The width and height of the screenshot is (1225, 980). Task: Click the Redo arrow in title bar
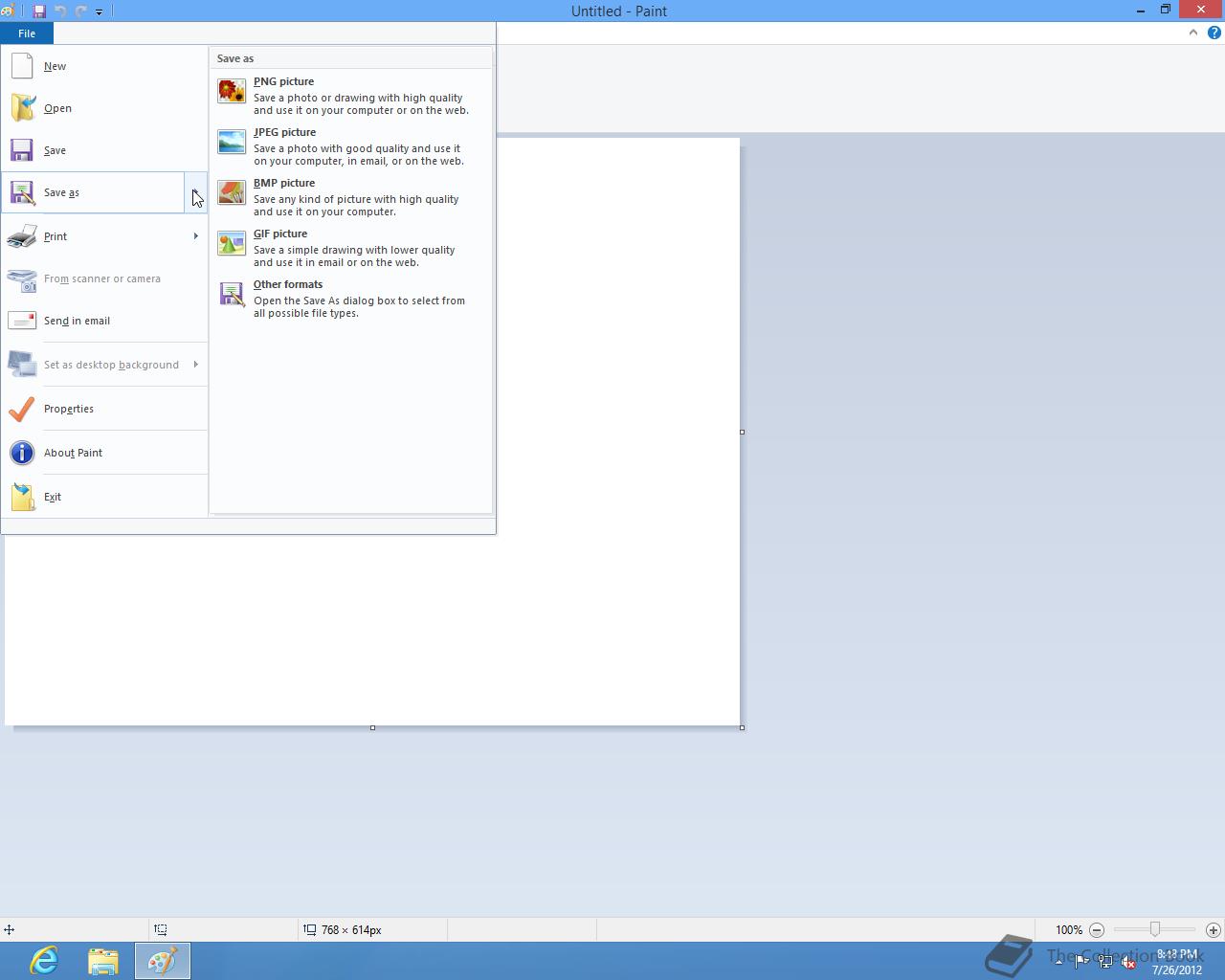(81, 11)
